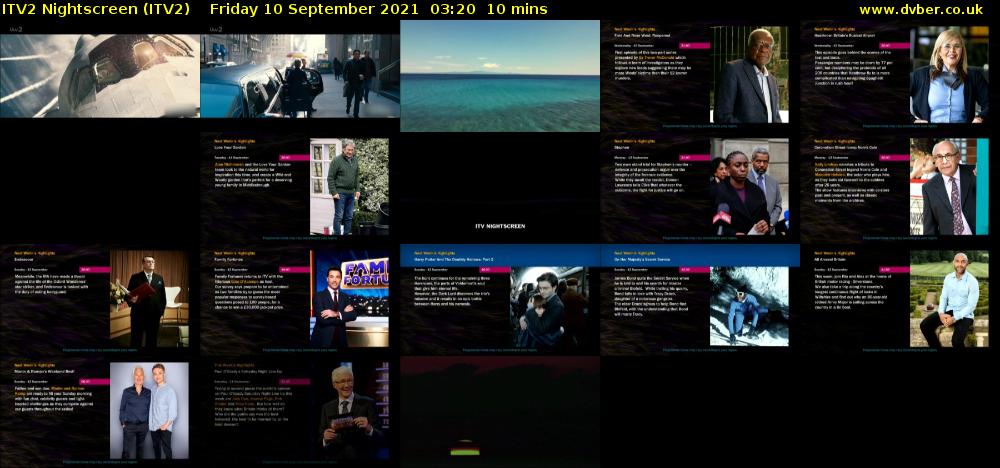Click the Coronation Street Icons Norris Cole title
1000x468 pixels.
click(846, 148)
